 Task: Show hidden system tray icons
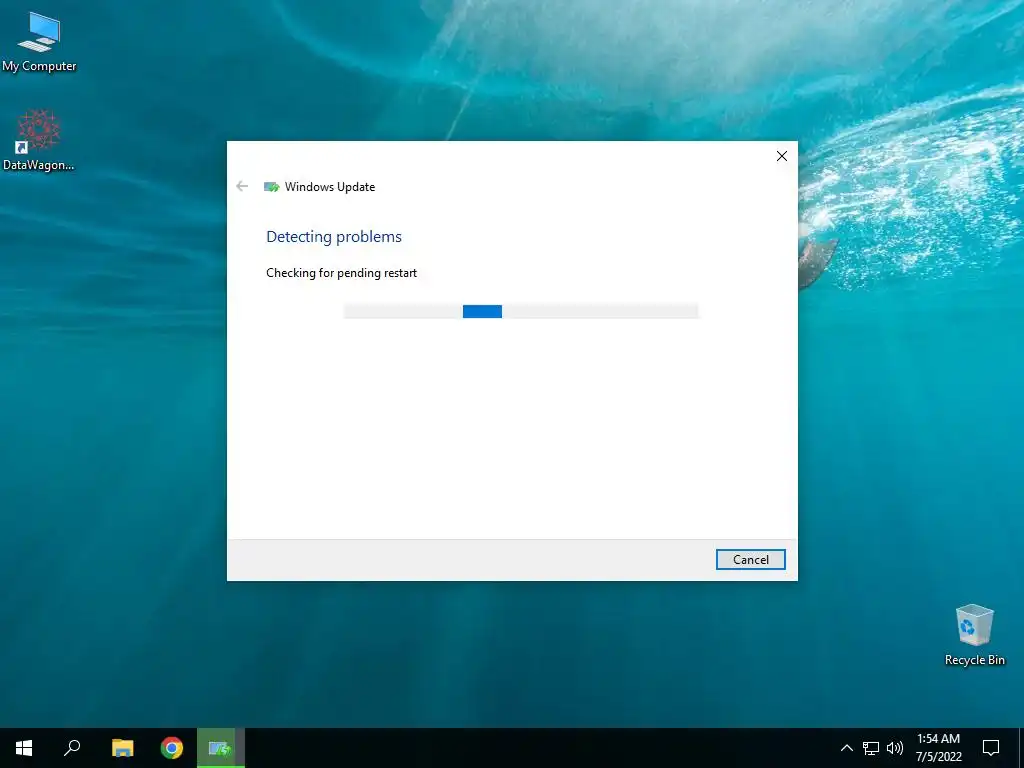(x=846, y=748)
